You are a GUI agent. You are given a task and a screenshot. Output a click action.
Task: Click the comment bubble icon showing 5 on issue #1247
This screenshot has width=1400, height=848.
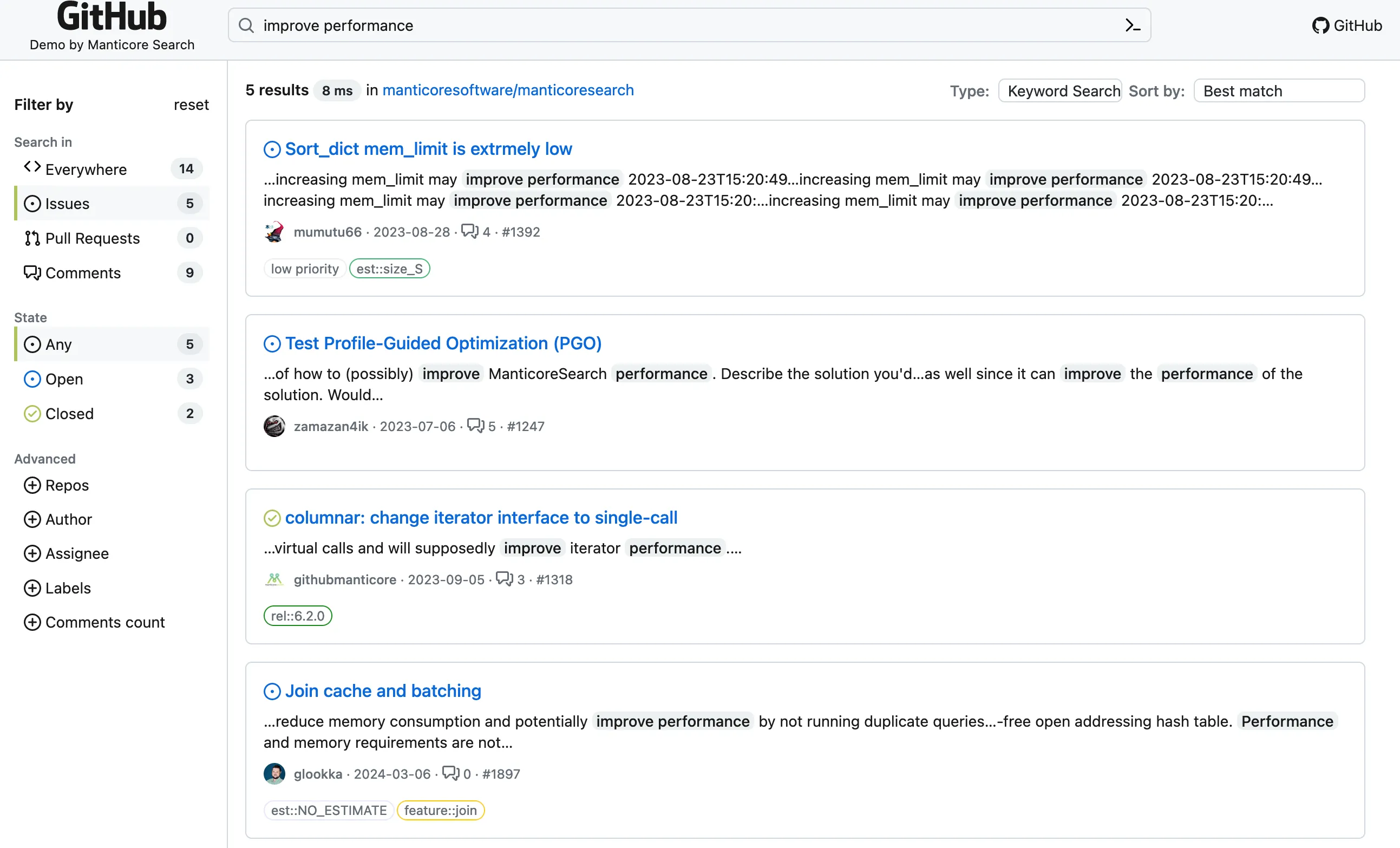pyautogui.click(x=477, y=426)
